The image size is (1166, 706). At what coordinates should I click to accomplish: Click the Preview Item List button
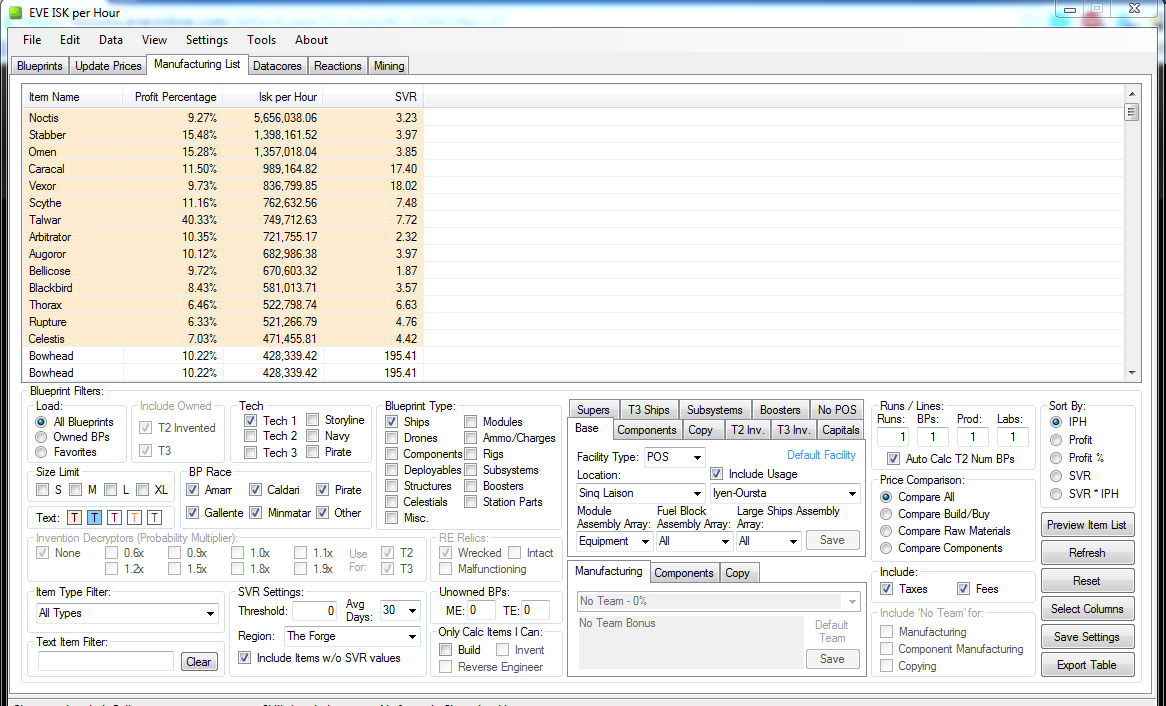[x=1086, y=524]
